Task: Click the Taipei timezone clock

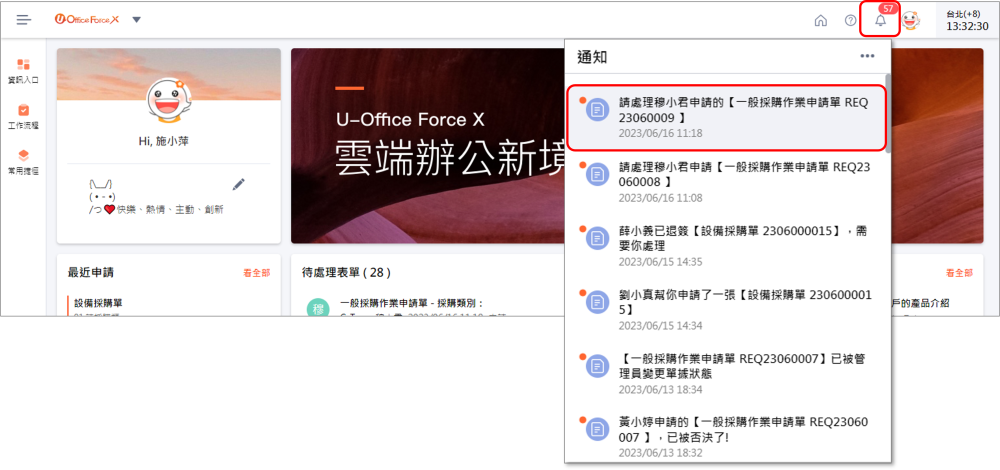Action: pyautogui.click(x=967, y=20)
